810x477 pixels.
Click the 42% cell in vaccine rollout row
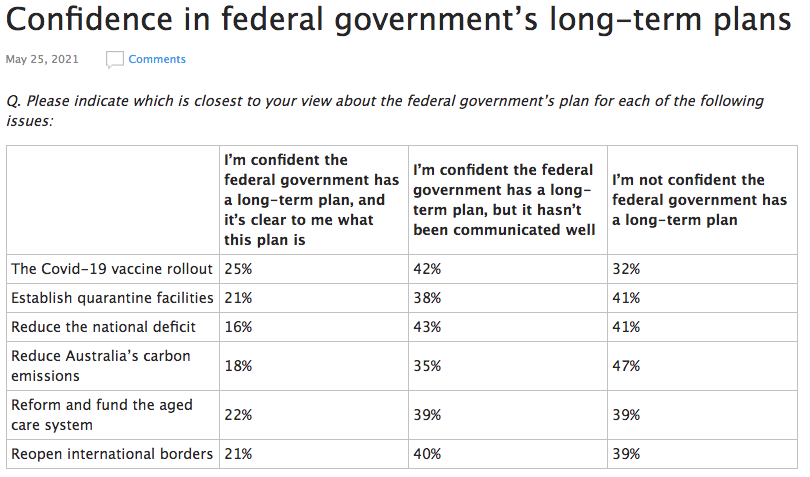[x=427, y=269]
